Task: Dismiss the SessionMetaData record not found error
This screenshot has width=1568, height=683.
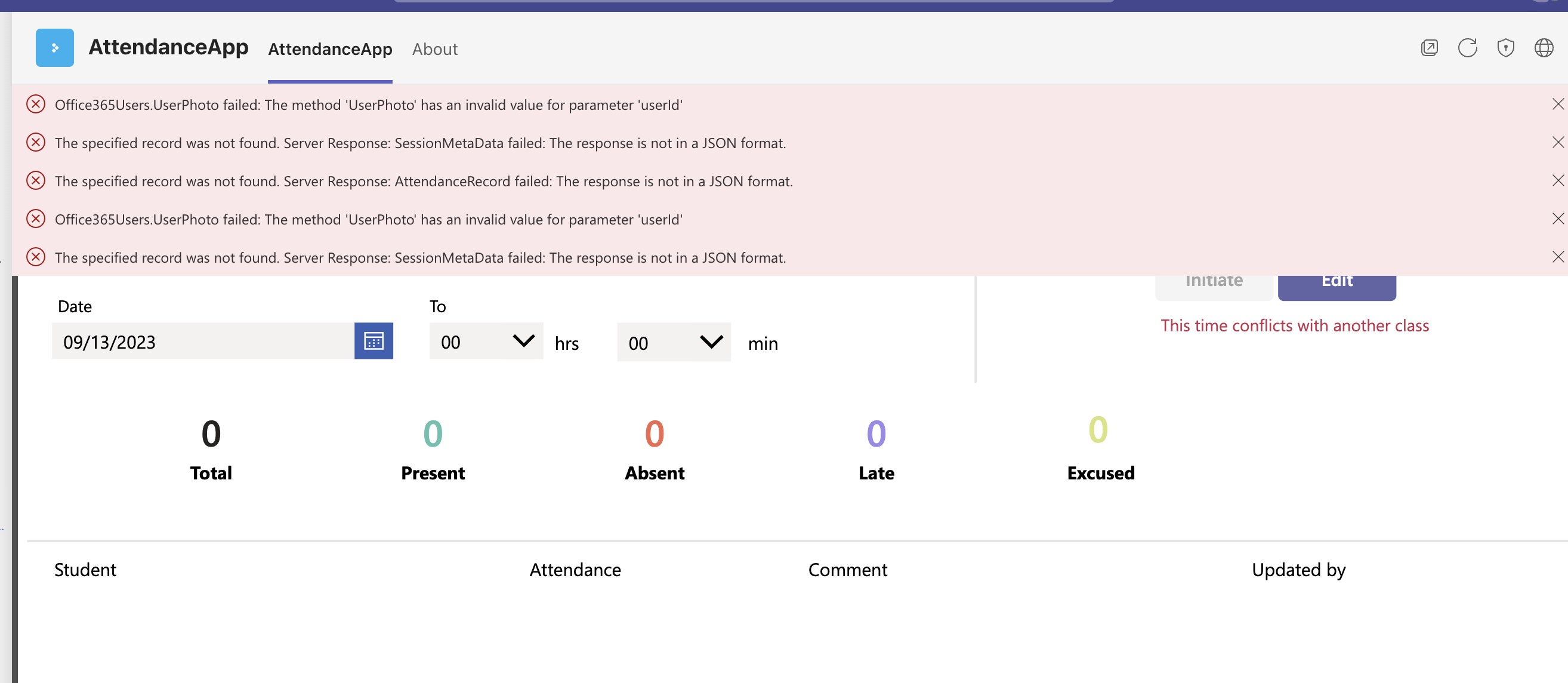Action: [1558, 143]
